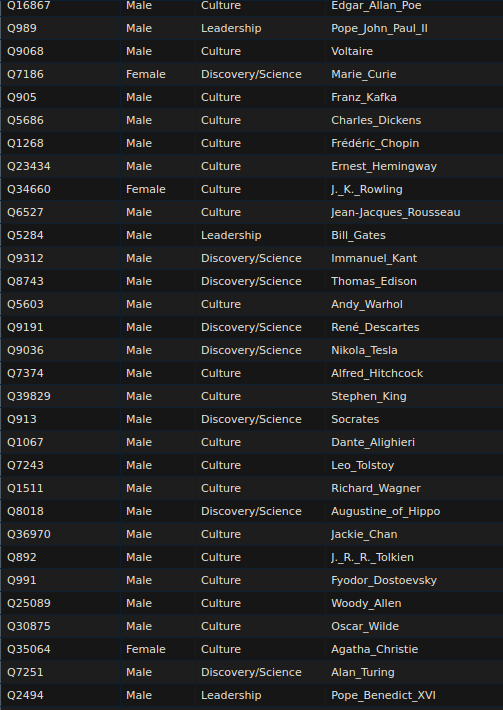Viewport: 503px width, 710px height.
Task: Click the Franz_Kafka cell
Action: pyautogui.click(x=414, y=97)
